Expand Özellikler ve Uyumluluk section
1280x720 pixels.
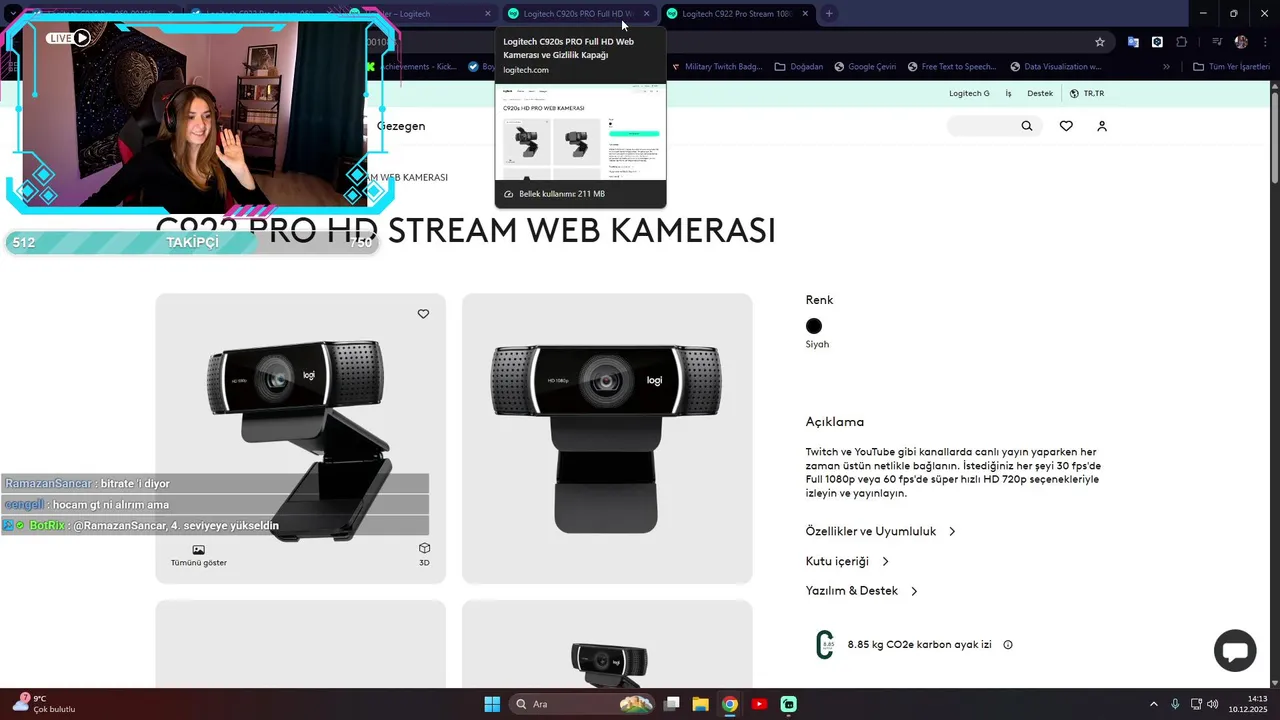click(881, 531)
